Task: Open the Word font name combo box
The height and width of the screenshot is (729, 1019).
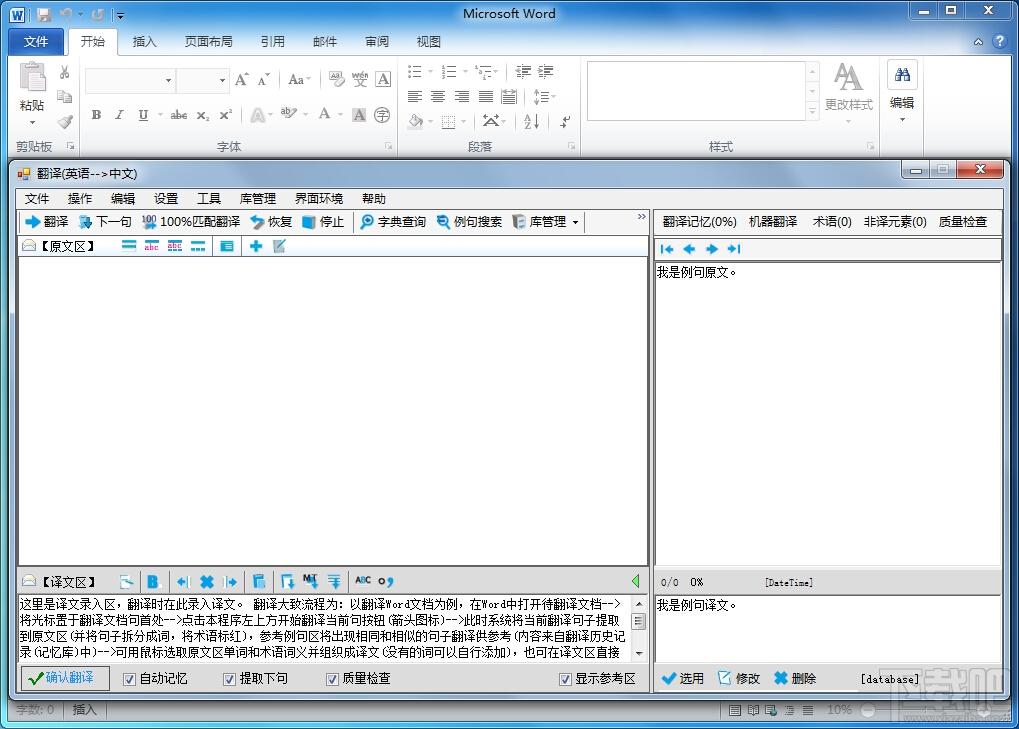Action: (131, 80)
